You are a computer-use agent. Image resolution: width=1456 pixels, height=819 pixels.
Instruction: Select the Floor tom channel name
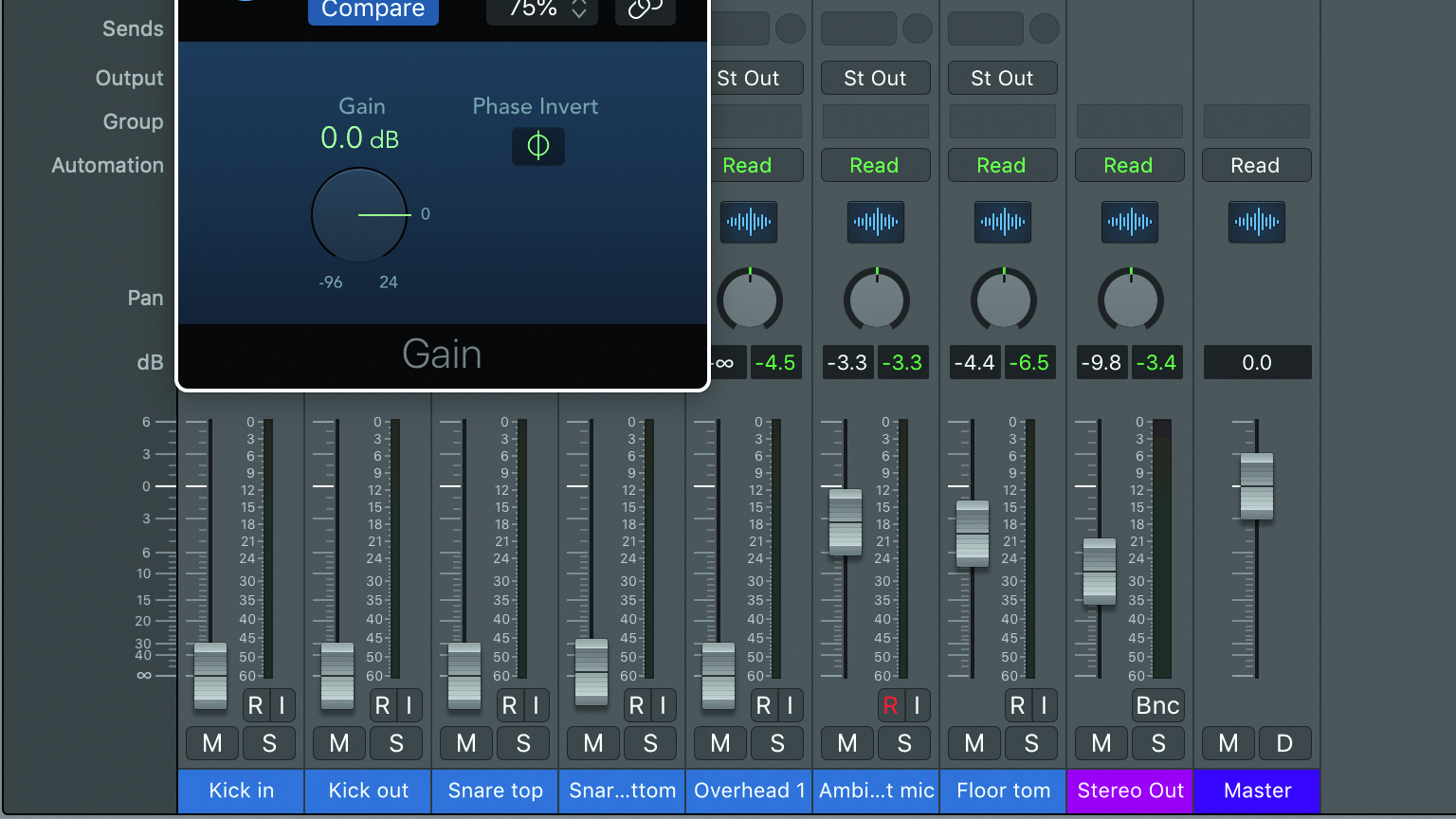coord(1004,791)
